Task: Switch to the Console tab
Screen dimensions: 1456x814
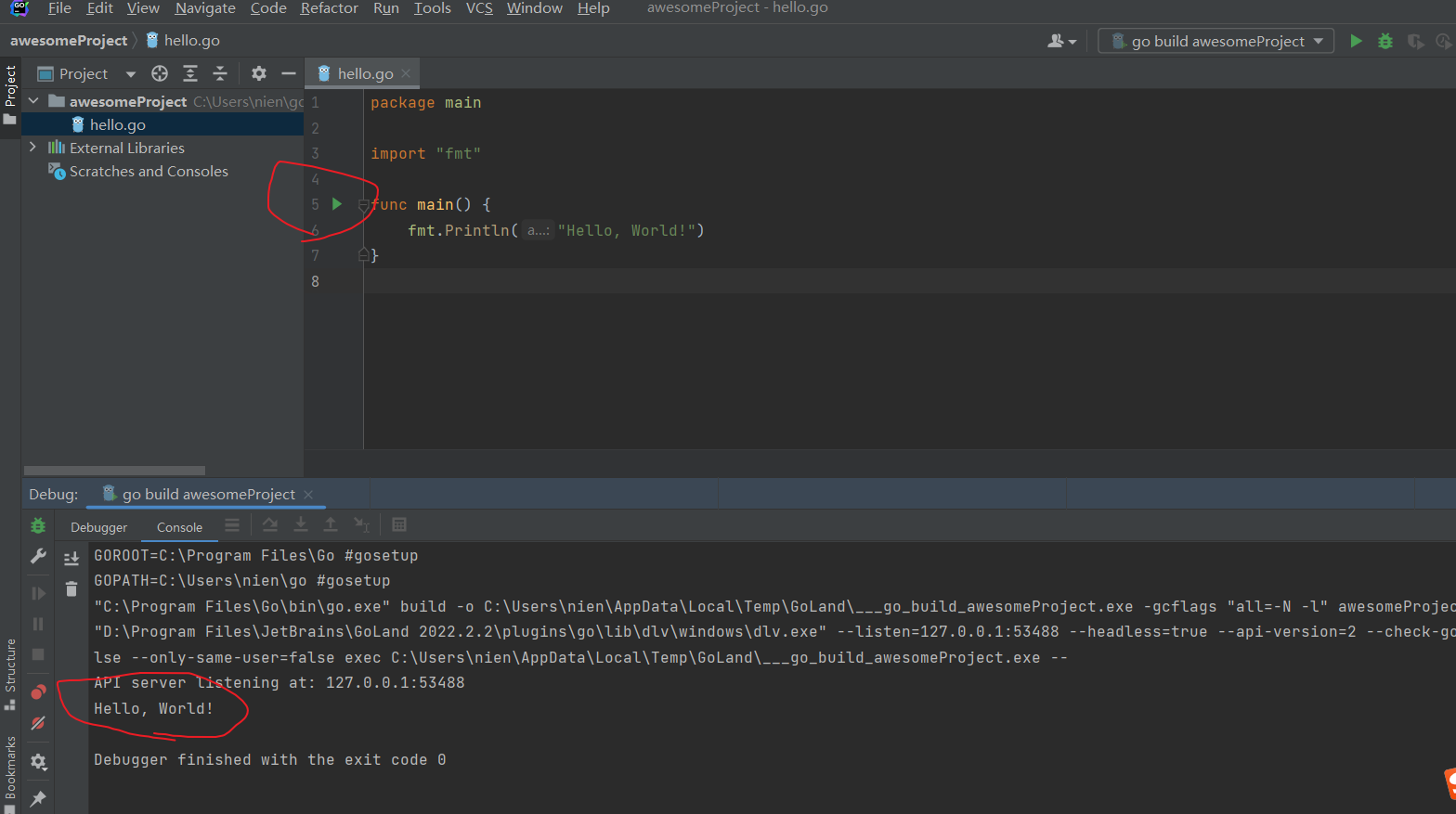Action: tap(179, 527)
